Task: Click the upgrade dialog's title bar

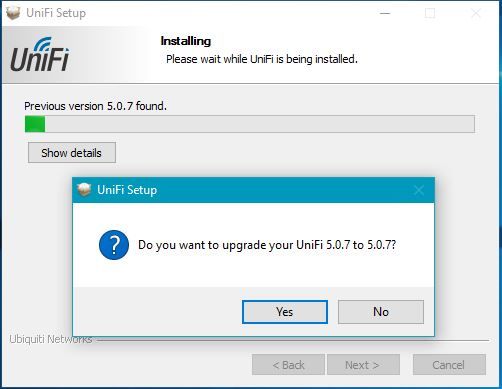Action: (253, 190)
